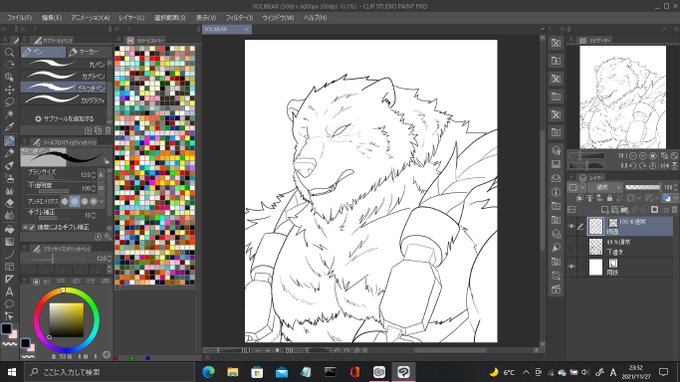Image resolution: width=680 pixels, height=382 pixels.
Task: Click the delete layer trash icon
Action: pos(674,210)
